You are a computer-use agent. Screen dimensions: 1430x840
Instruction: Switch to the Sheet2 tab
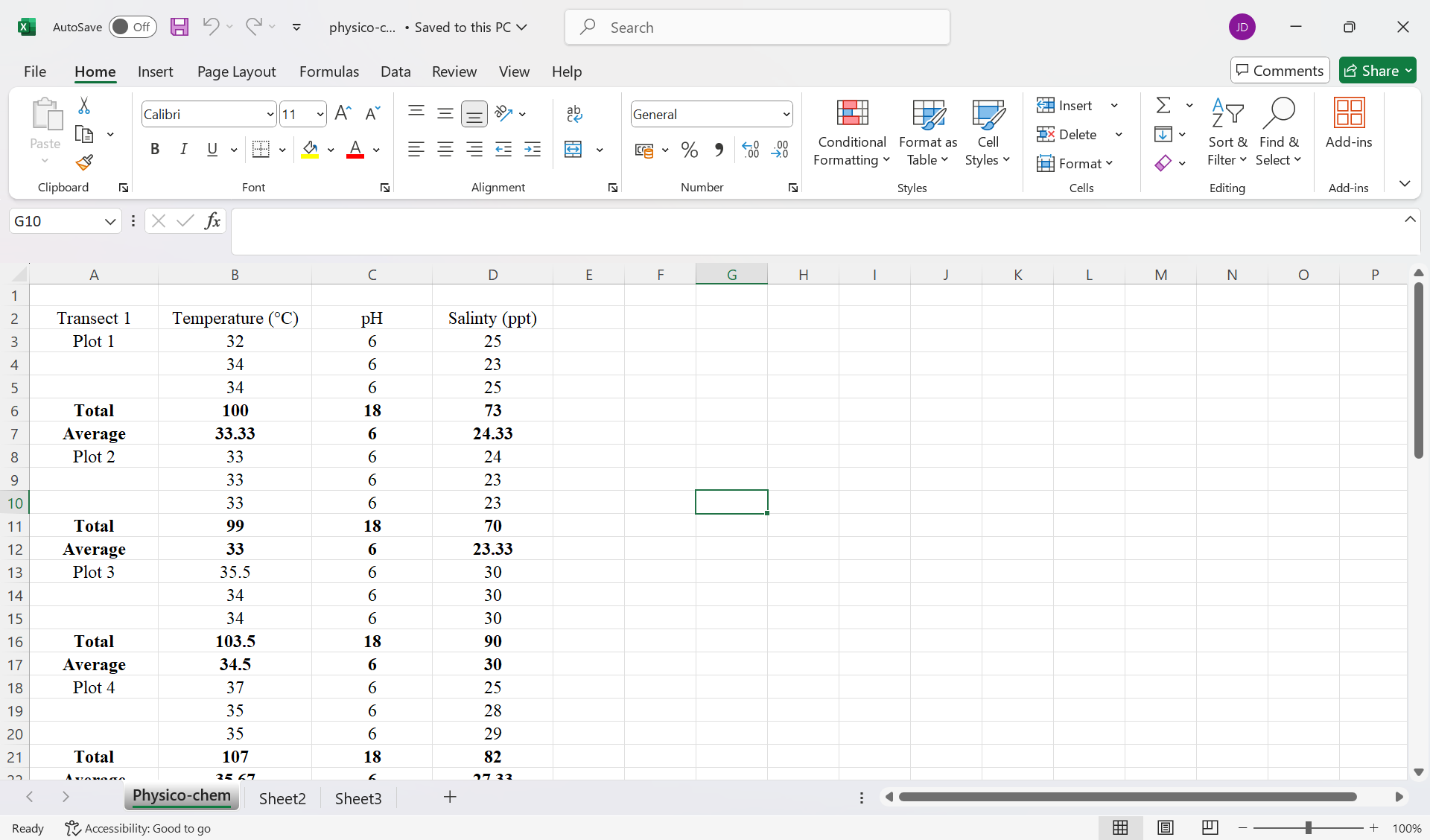282,798
